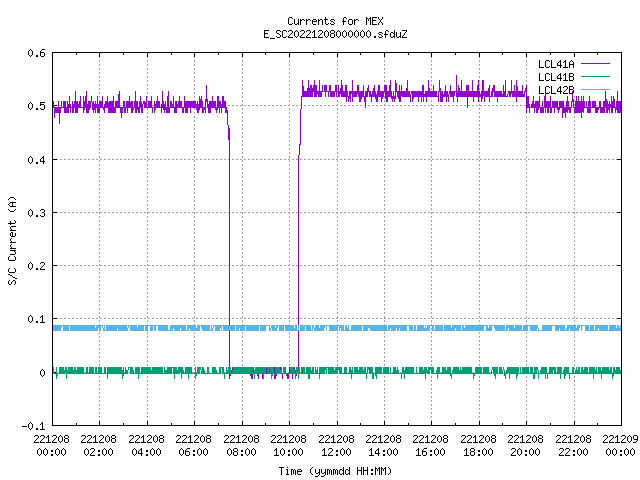Click the y-axis tick value 0.1

pos(36,319)
